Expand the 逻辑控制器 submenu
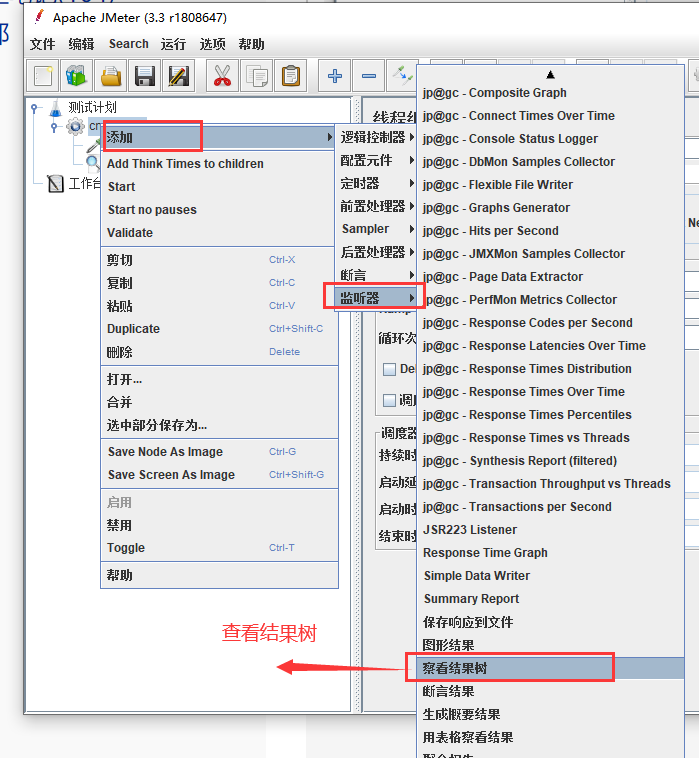This screenshot has height=758, width=699. point(376,137)
